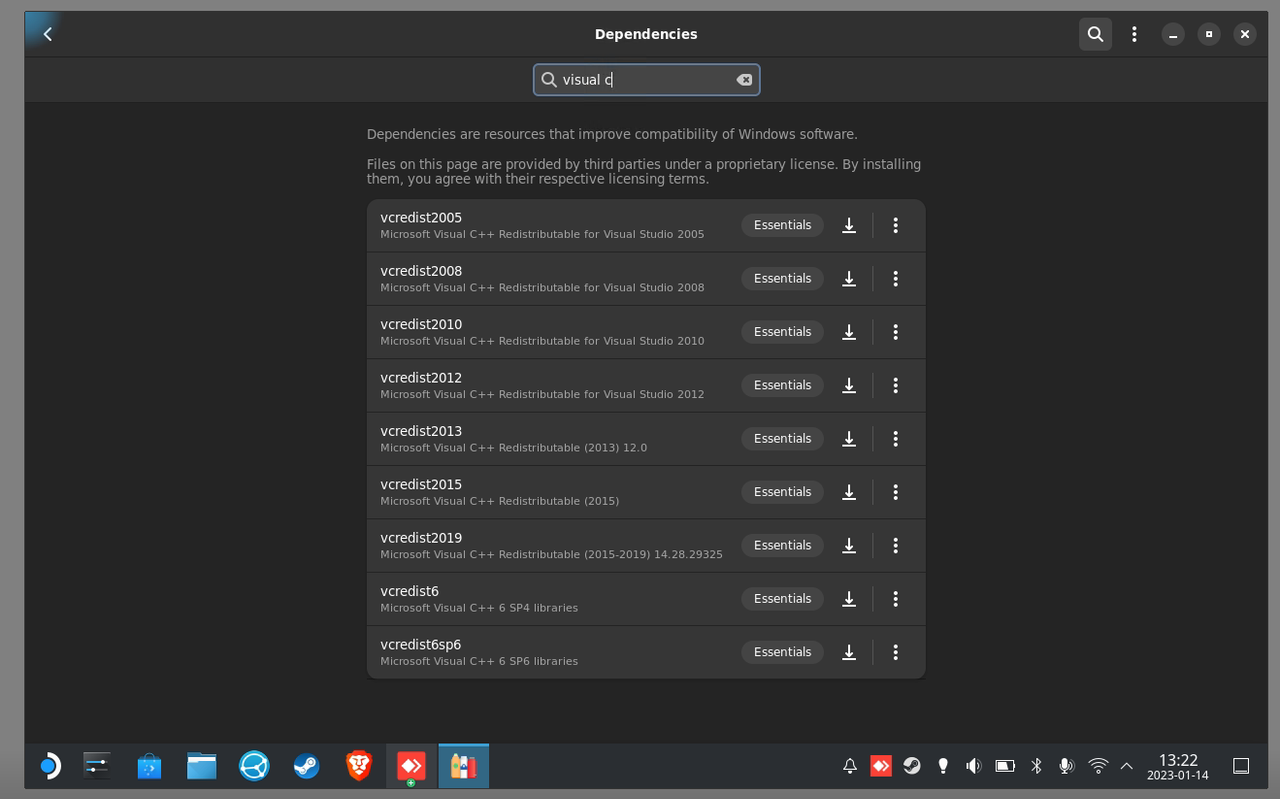Open Bluetooth settings in system tray

1036,766
